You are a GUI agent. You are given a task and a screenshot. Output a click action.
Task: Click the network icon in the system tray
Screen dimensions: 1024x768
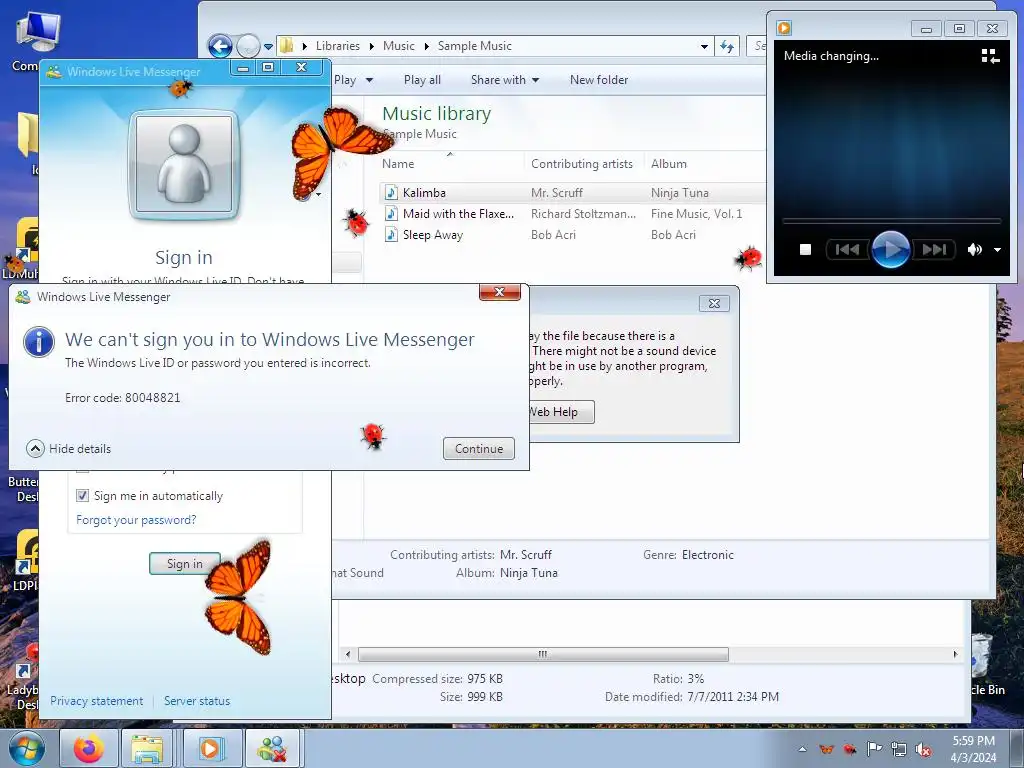(x=899, y=750)
